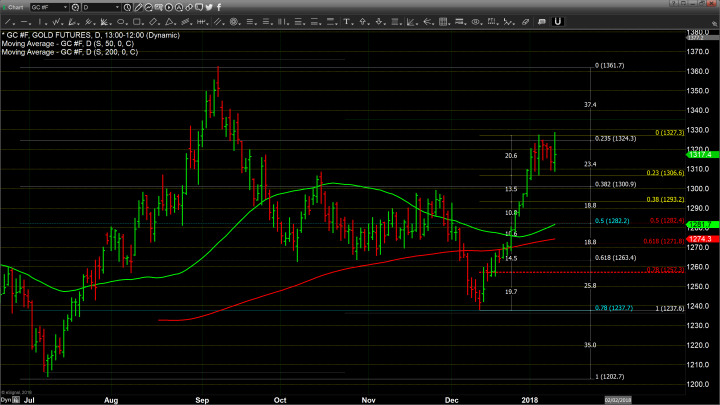Click the symbol search icon
The image size is (720, 405).
point(75,7)
